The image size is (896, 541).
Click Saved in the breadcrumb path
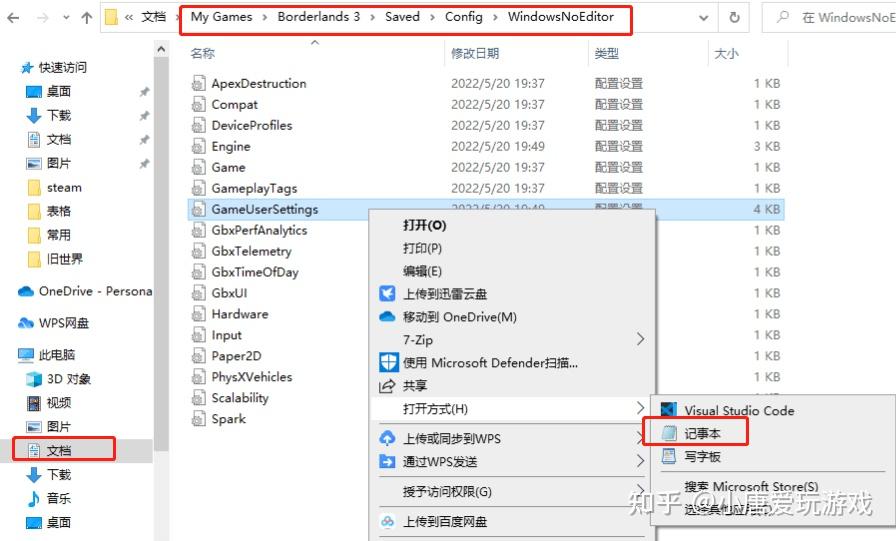(402, 17)
